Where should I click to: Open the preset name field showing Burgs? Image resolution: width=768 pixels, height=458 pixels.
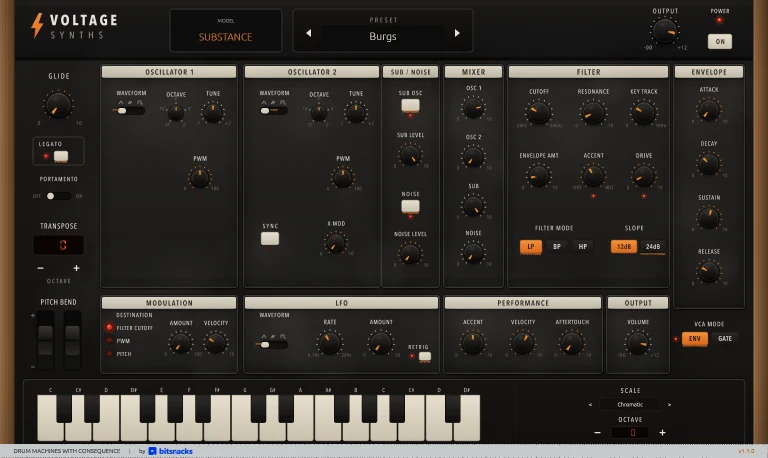(x=383, y=36)
